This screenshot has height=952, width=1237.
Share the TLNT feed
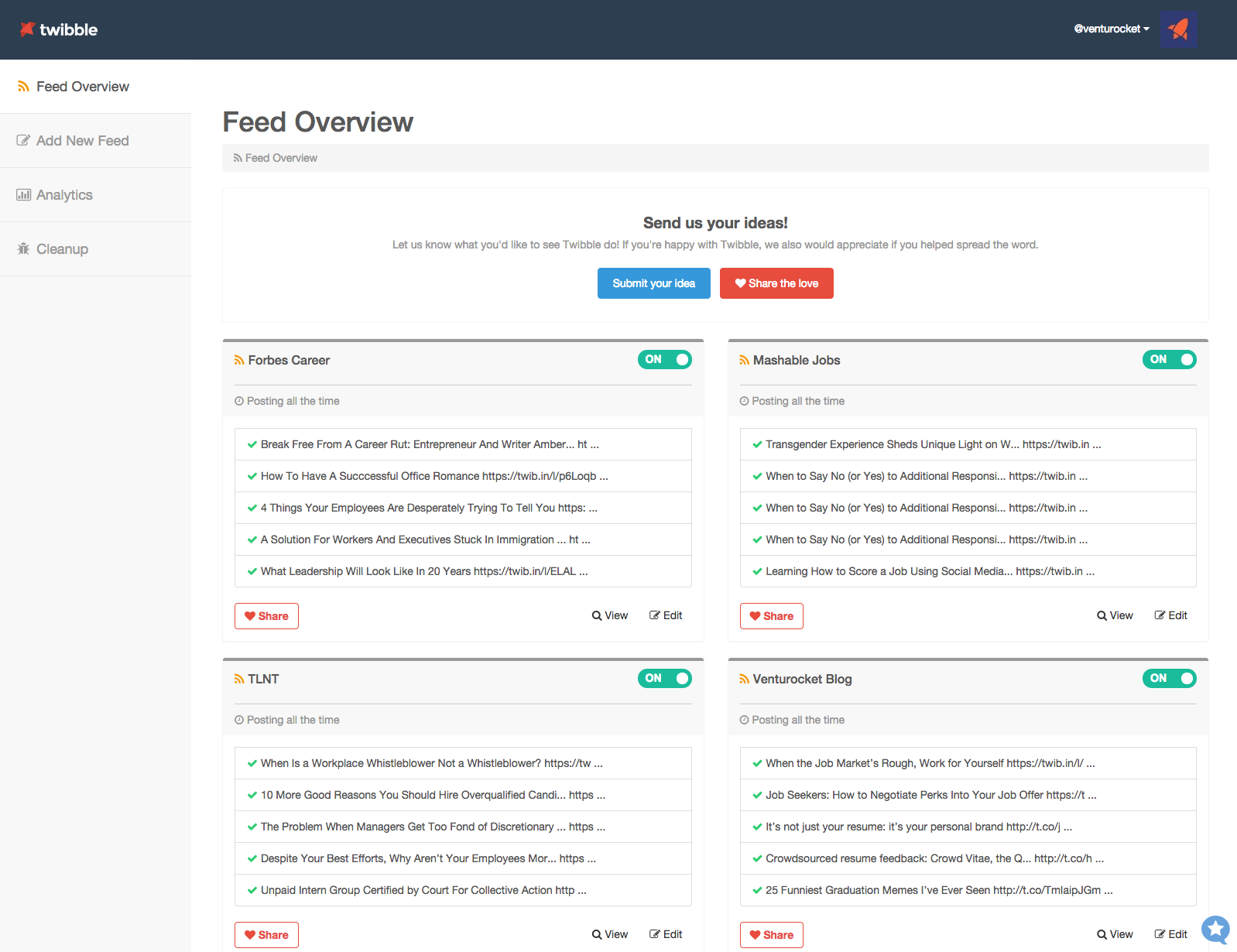(266, 935)
